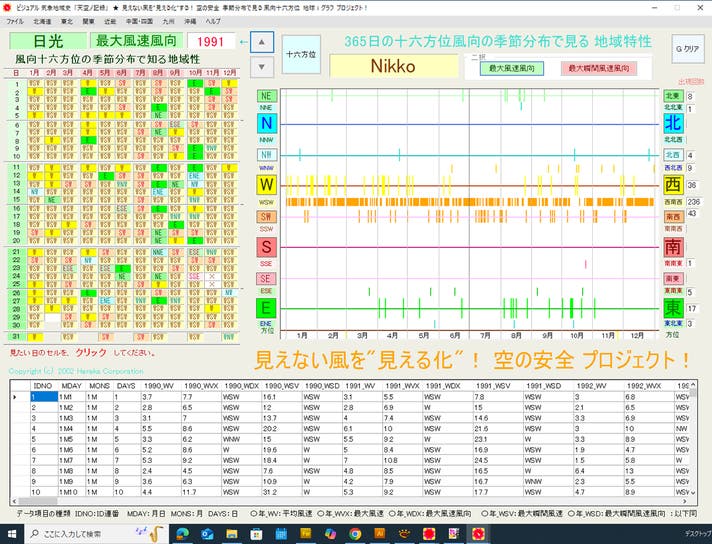Open the Windows Start menu

(11, 534)
